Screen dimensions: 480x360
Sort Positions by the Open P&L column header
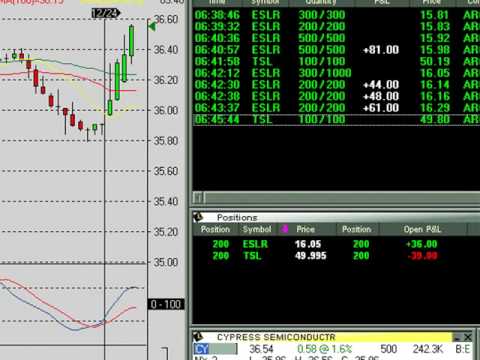422,229
